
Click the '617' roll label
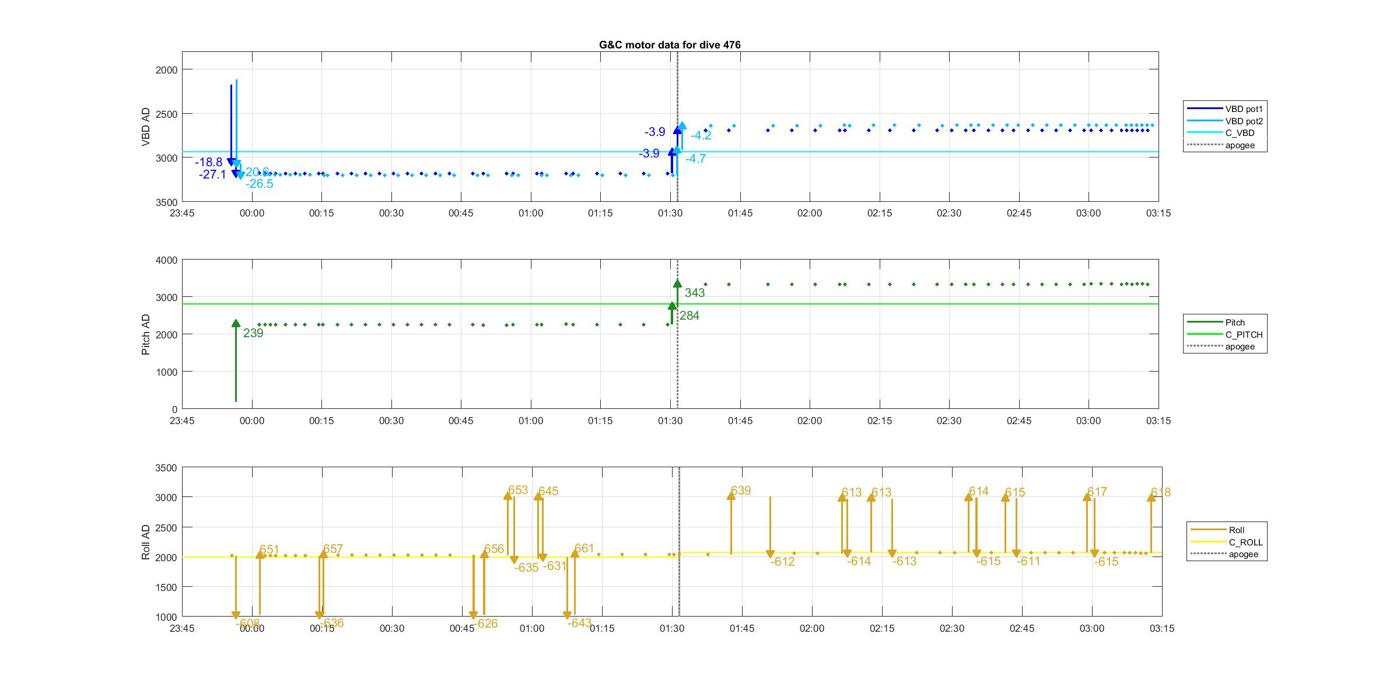click(1097, 492)
